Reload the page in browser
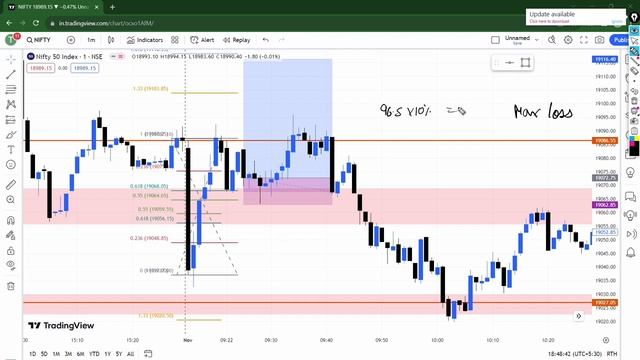The height and width of the screenshot is (360, 640). (36, 23)
